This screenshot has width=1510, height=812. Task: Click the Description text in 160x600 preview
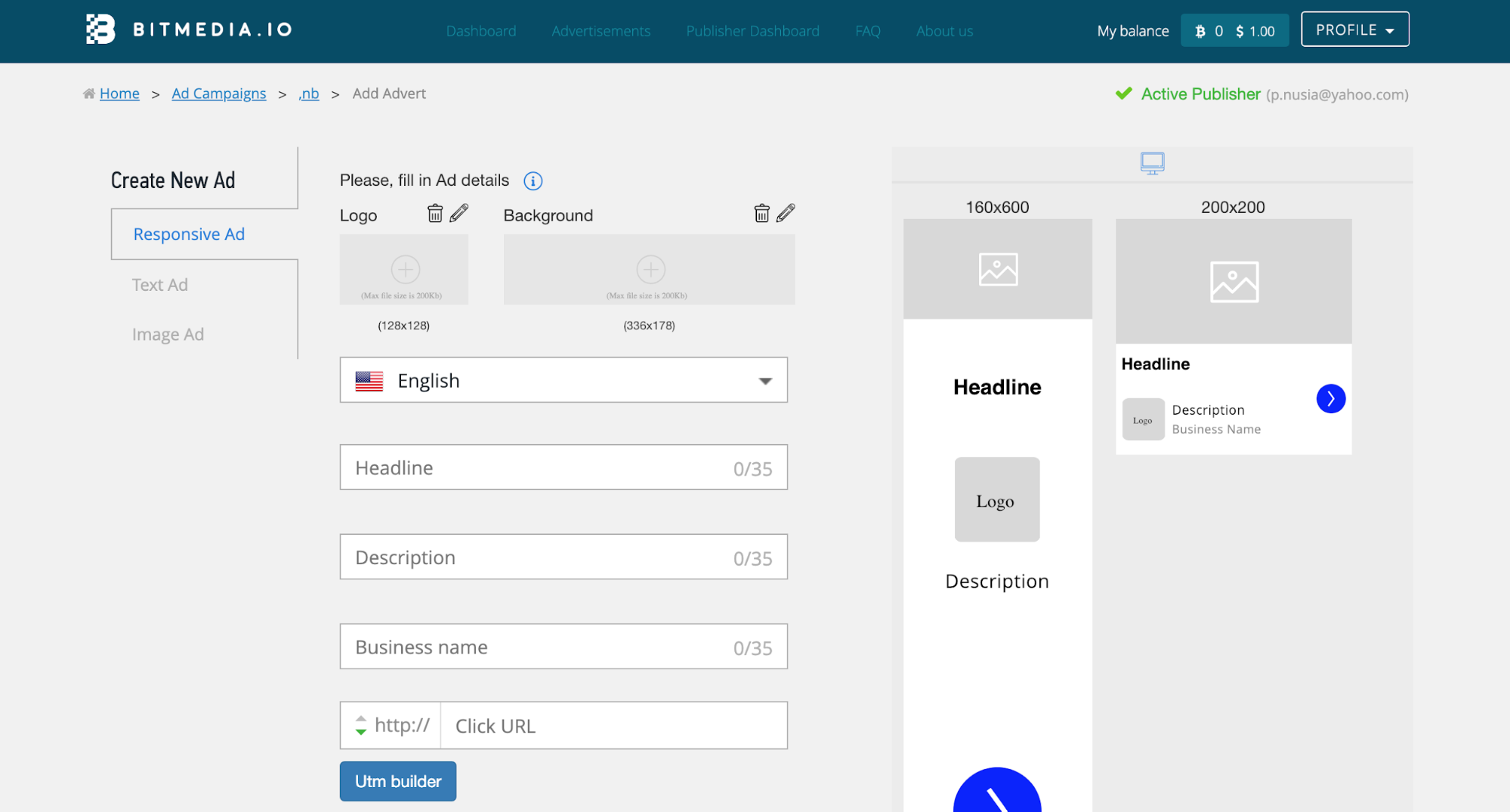(997, 582)
